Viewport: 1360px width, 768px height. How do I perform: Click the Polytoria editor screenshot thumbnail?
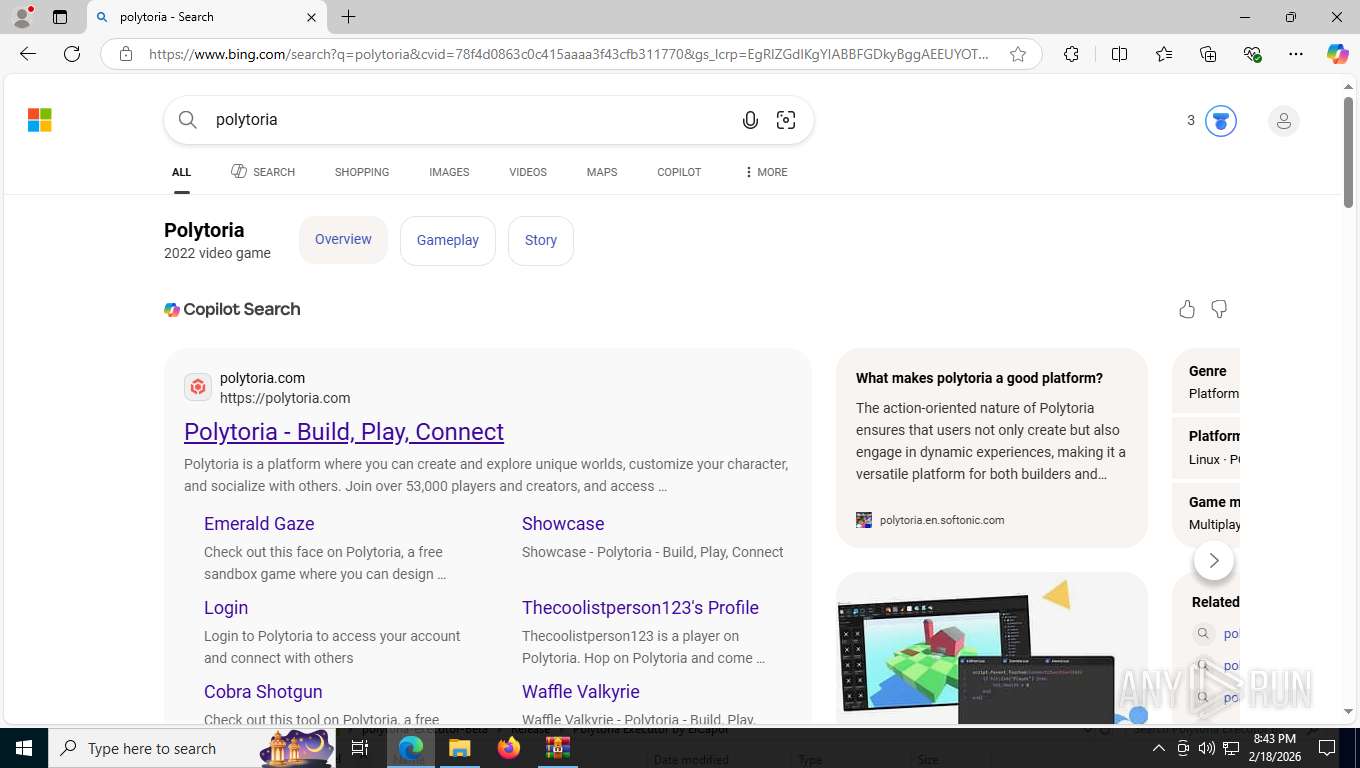(x=992, y=648)
